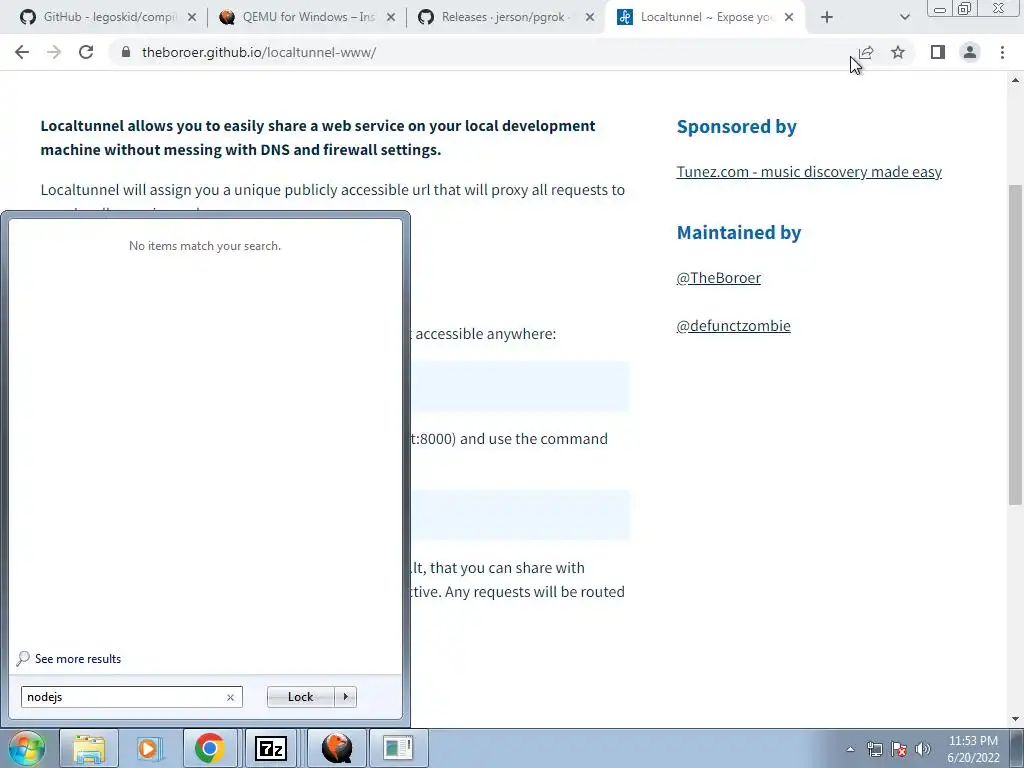Click the taskbar window icon after QEMU
The width and height of the screenshot is (1024, 768).
[x=398, y=748]
